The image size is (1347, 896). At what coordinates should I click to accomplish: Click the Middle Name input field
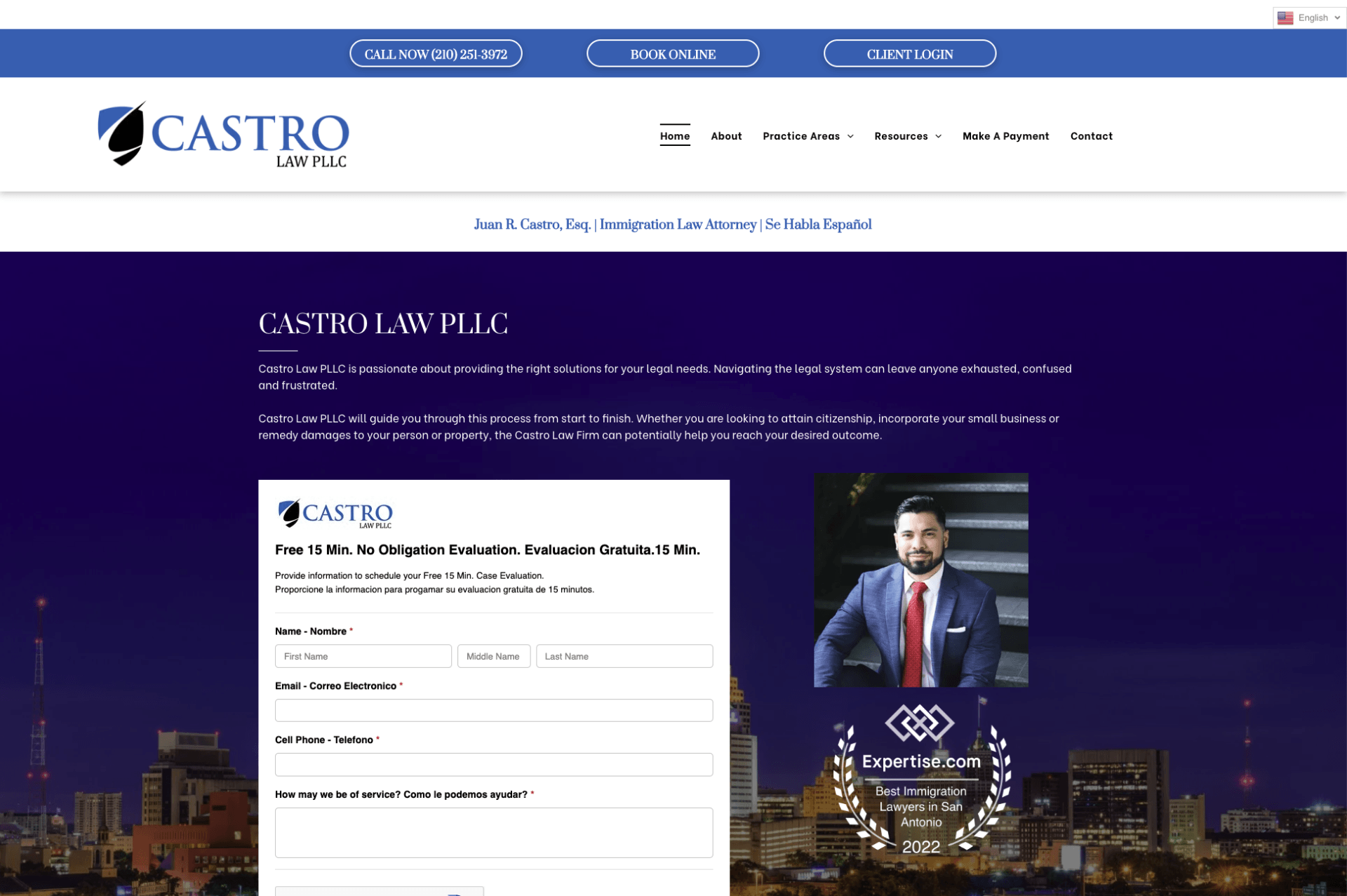point(493,655)
